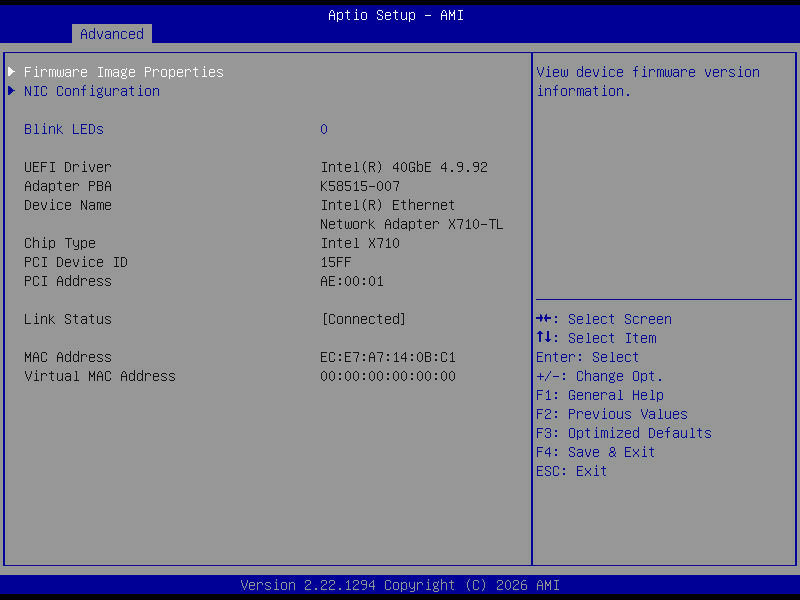Screen dimensions: 800x600
Task: Click the Intel(R) Ethernet device name text
Action: [x=388, y=205]
